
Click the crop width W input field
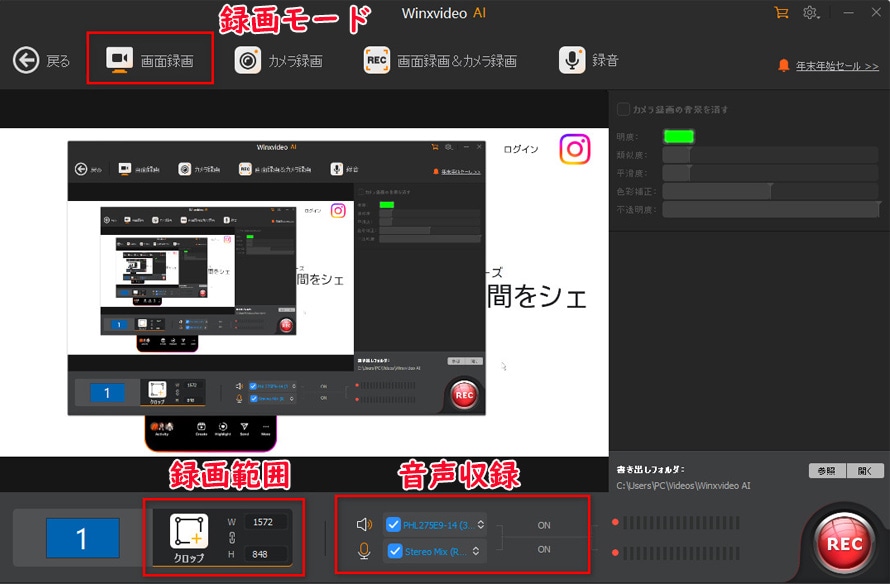click(x=262, y=522)
